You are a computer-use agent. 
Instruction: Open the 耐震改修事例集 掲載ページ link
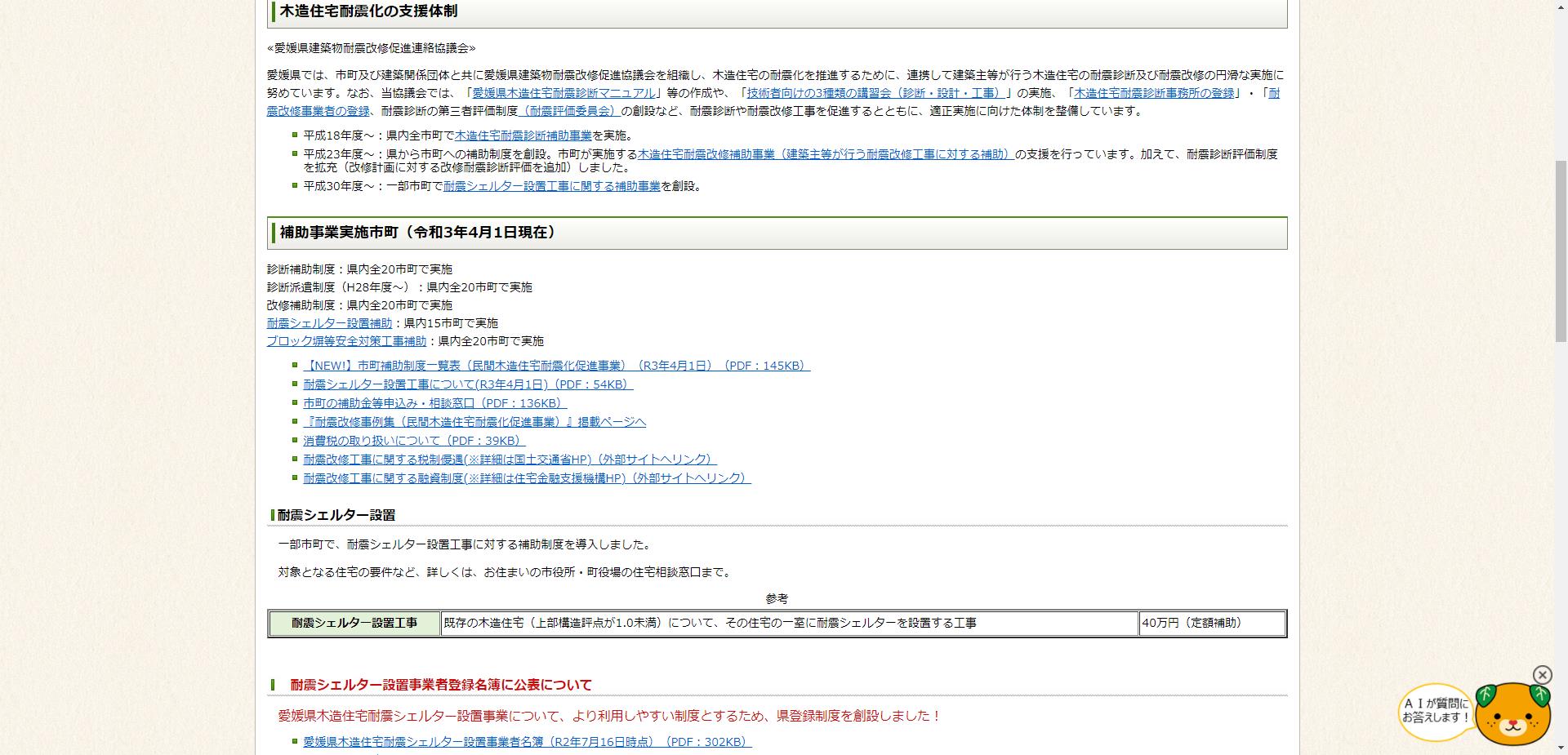[474, 421]
